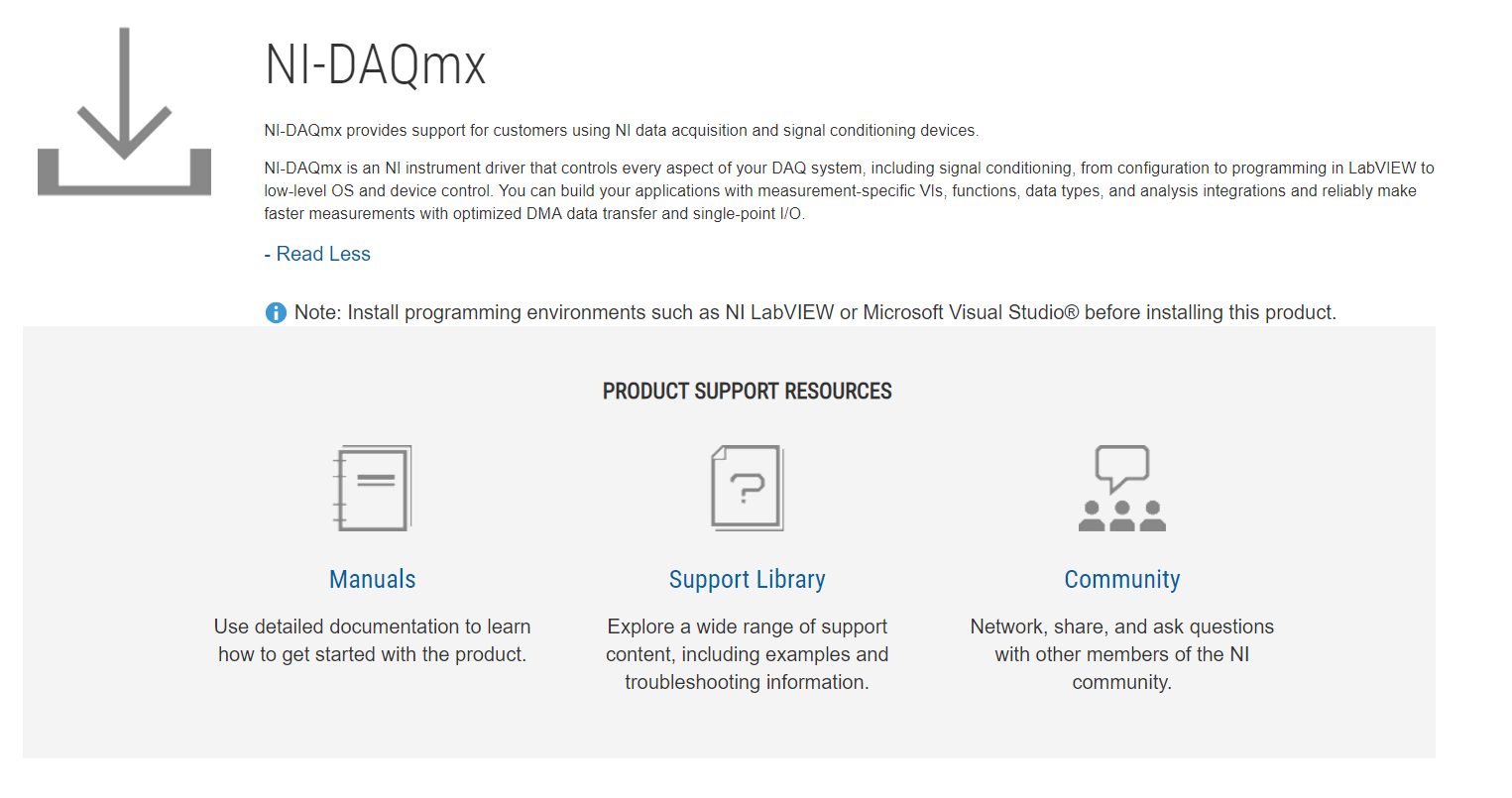This screenshot has width=1512, height=798.
Task: Go to the Community link
Action: click(1121, 580)
